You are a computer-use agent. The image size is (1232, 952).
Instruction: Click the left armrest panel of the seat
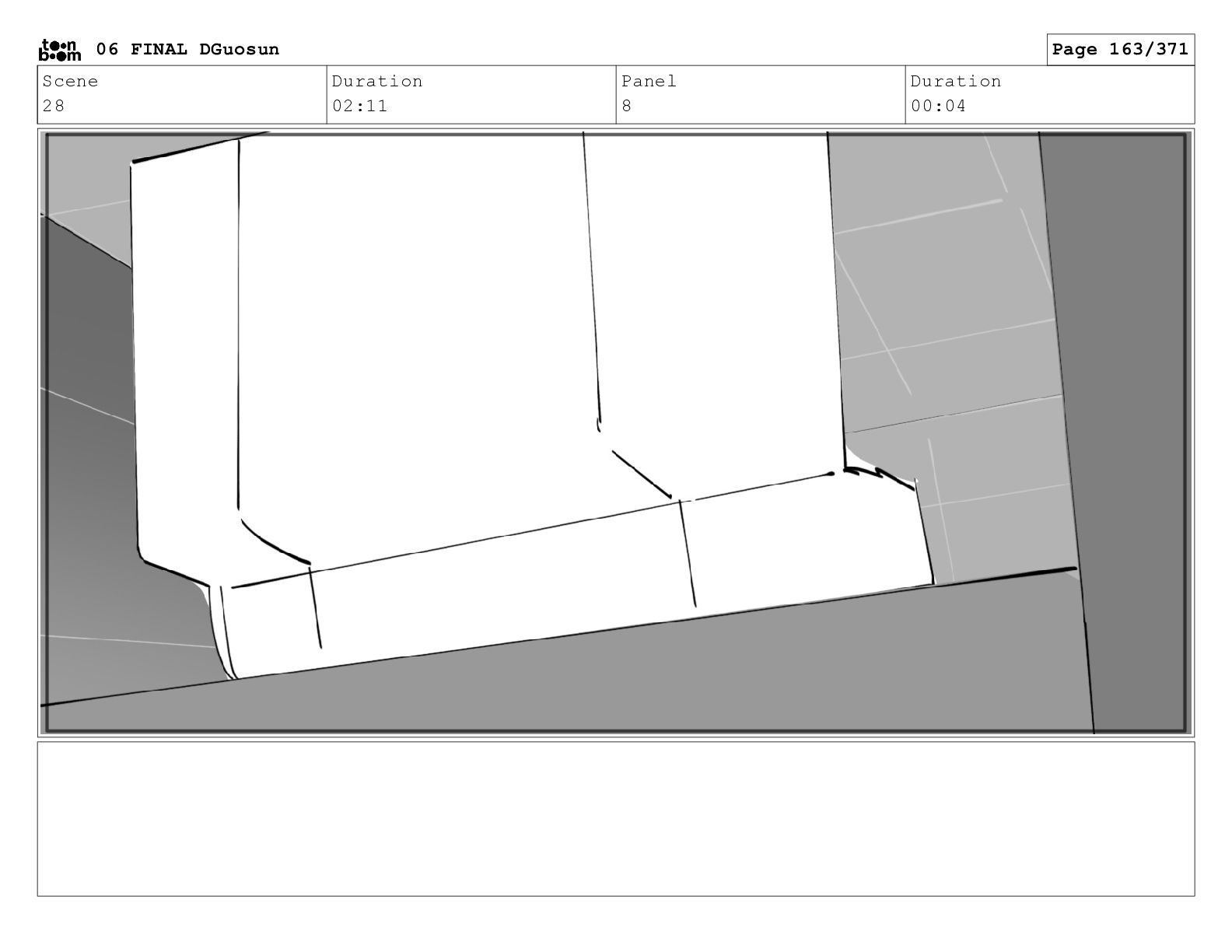click(x=185, y=350)
